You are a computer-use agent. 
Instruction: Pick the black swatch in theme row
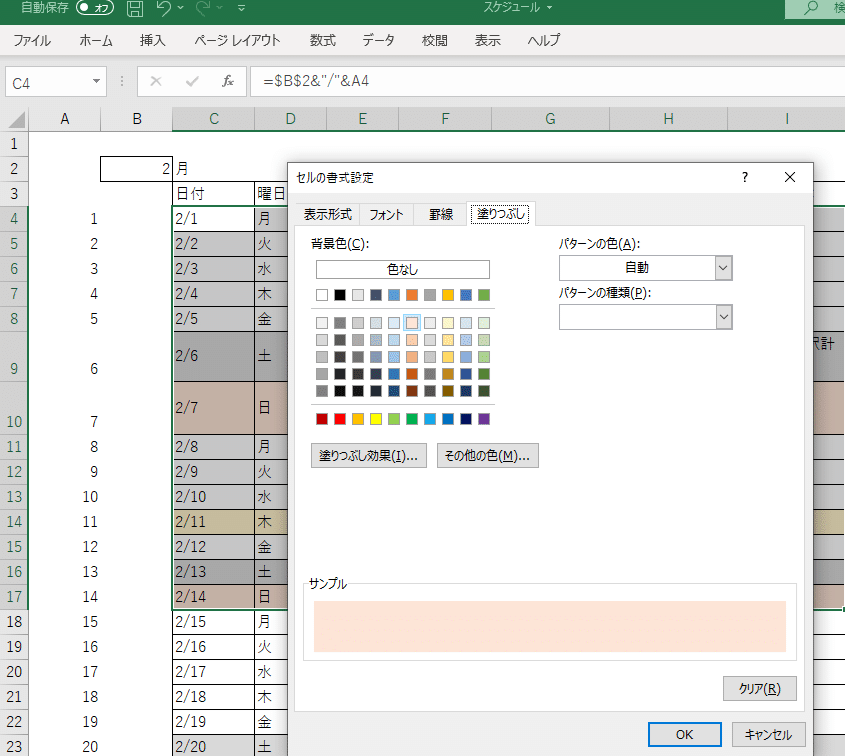(x=340, y=295)
